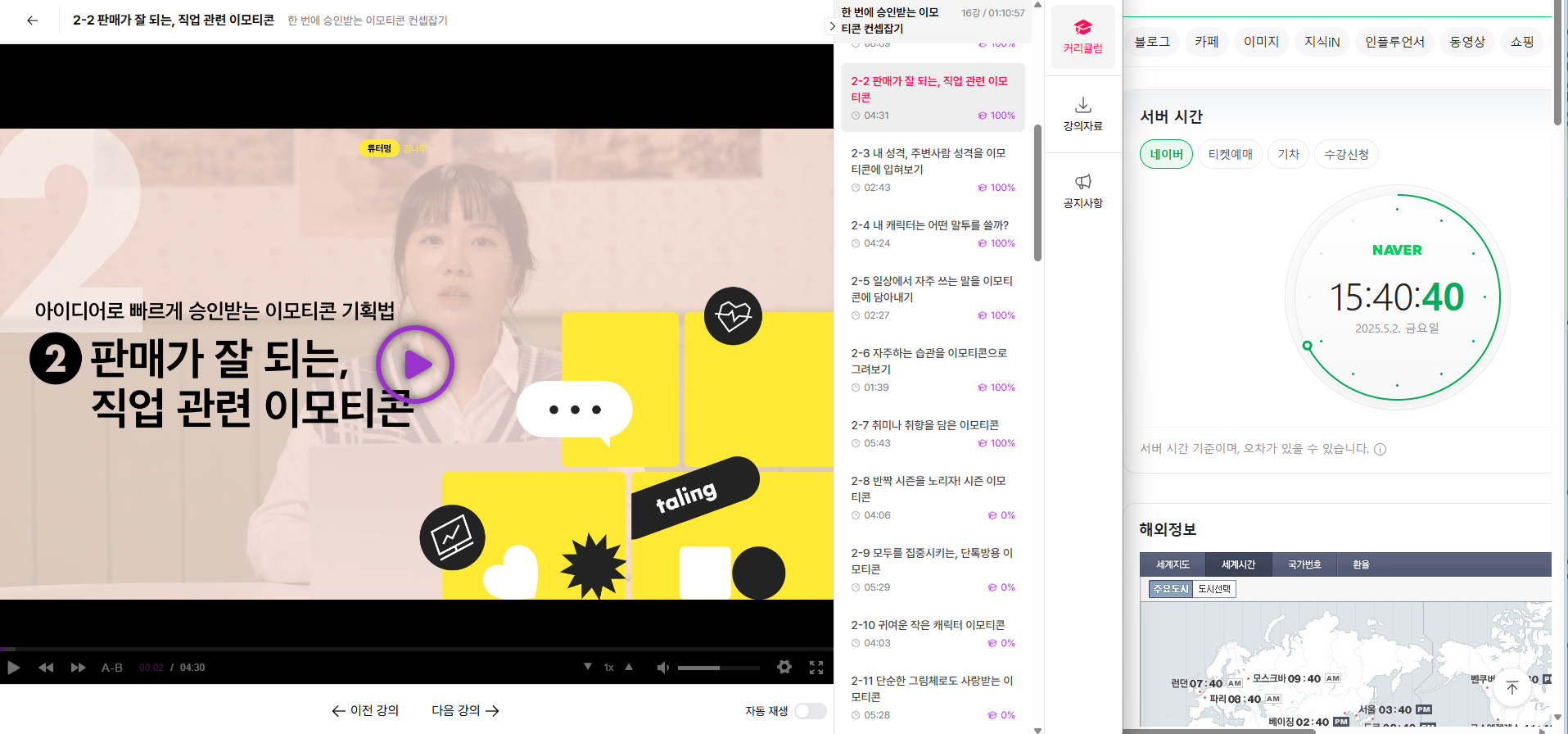Open the 이미지 search tab in Naver
The image size is (1568, 734).
(1261, 42)
